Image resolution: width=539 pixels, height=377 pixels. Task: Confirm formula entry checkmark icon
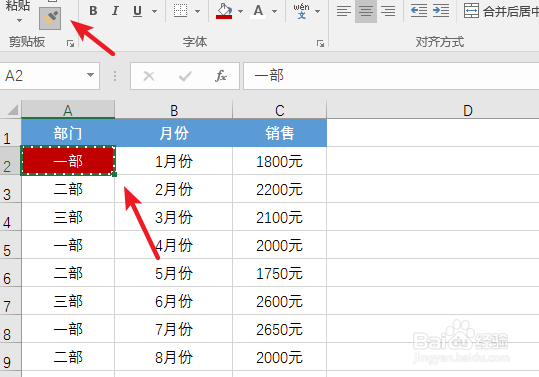[x=185, y=76]
